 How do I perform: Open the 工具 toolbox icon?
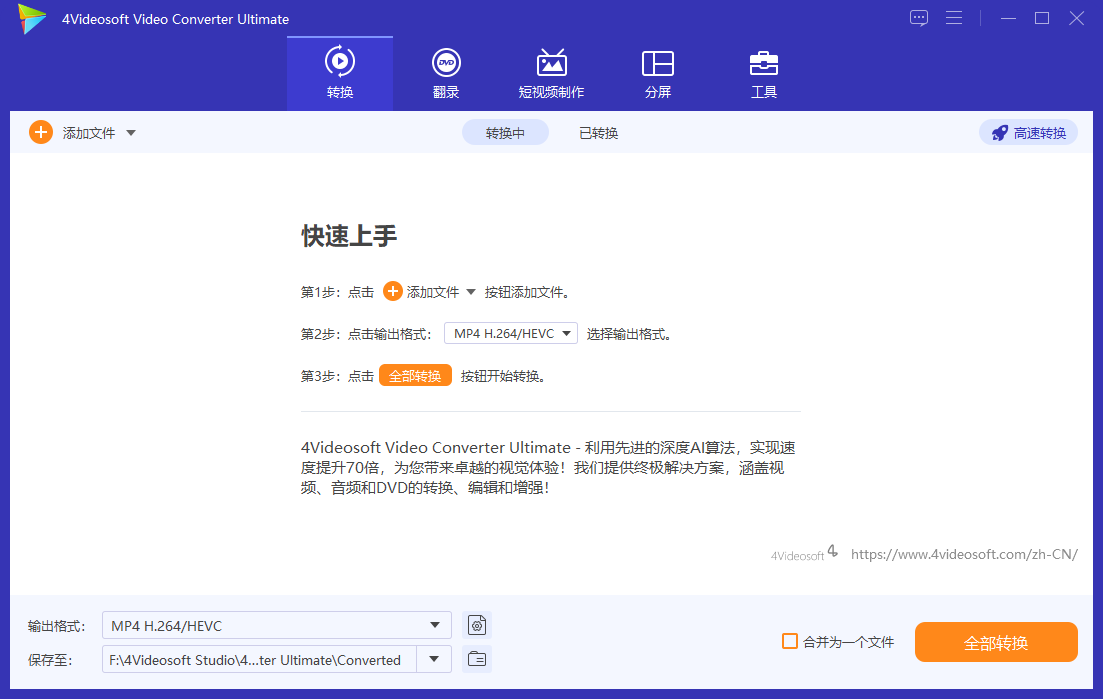[764, 63]
